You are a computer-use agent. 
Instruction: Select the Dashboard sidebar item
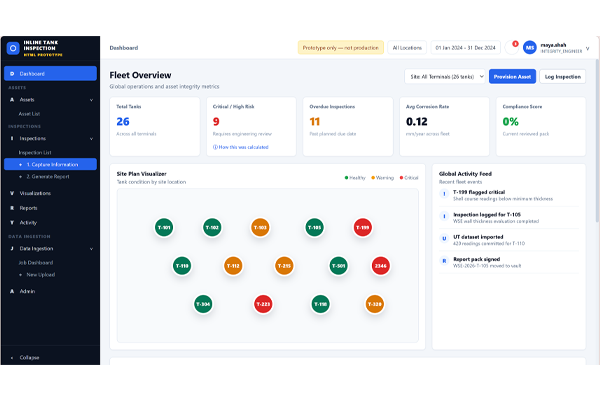click(x=50, y=73)
